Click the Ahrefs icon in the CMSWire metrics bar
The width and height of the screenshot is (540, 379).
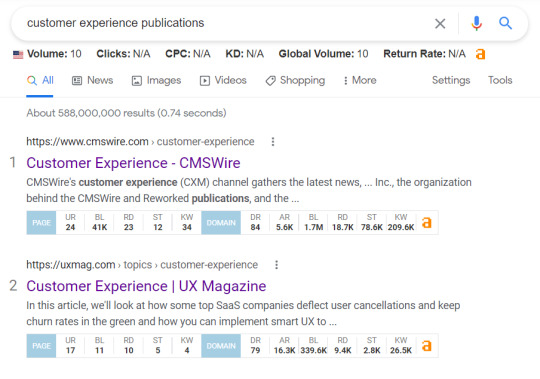[427, 223]
